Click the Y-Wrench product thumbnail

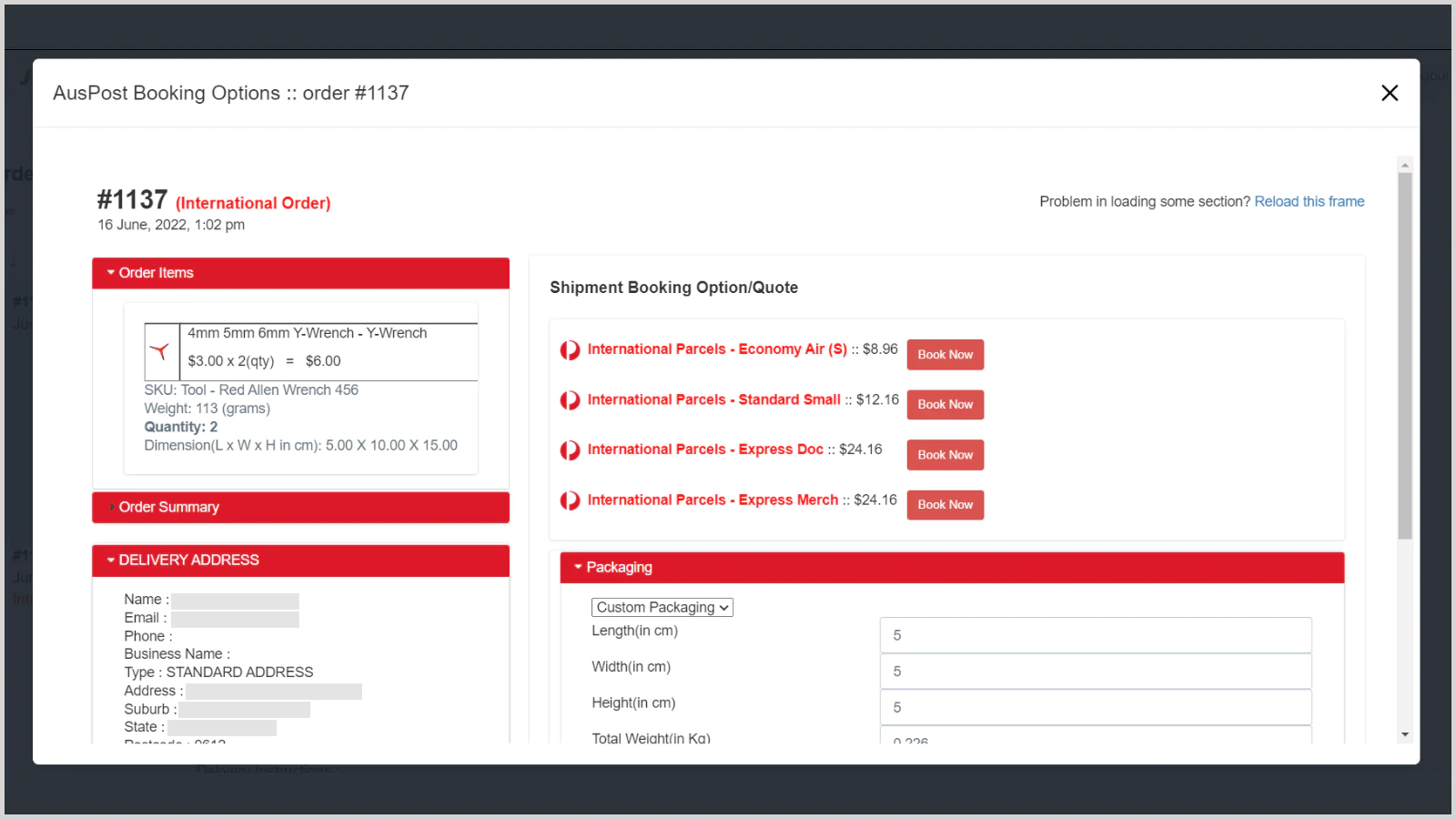(161, 351)
